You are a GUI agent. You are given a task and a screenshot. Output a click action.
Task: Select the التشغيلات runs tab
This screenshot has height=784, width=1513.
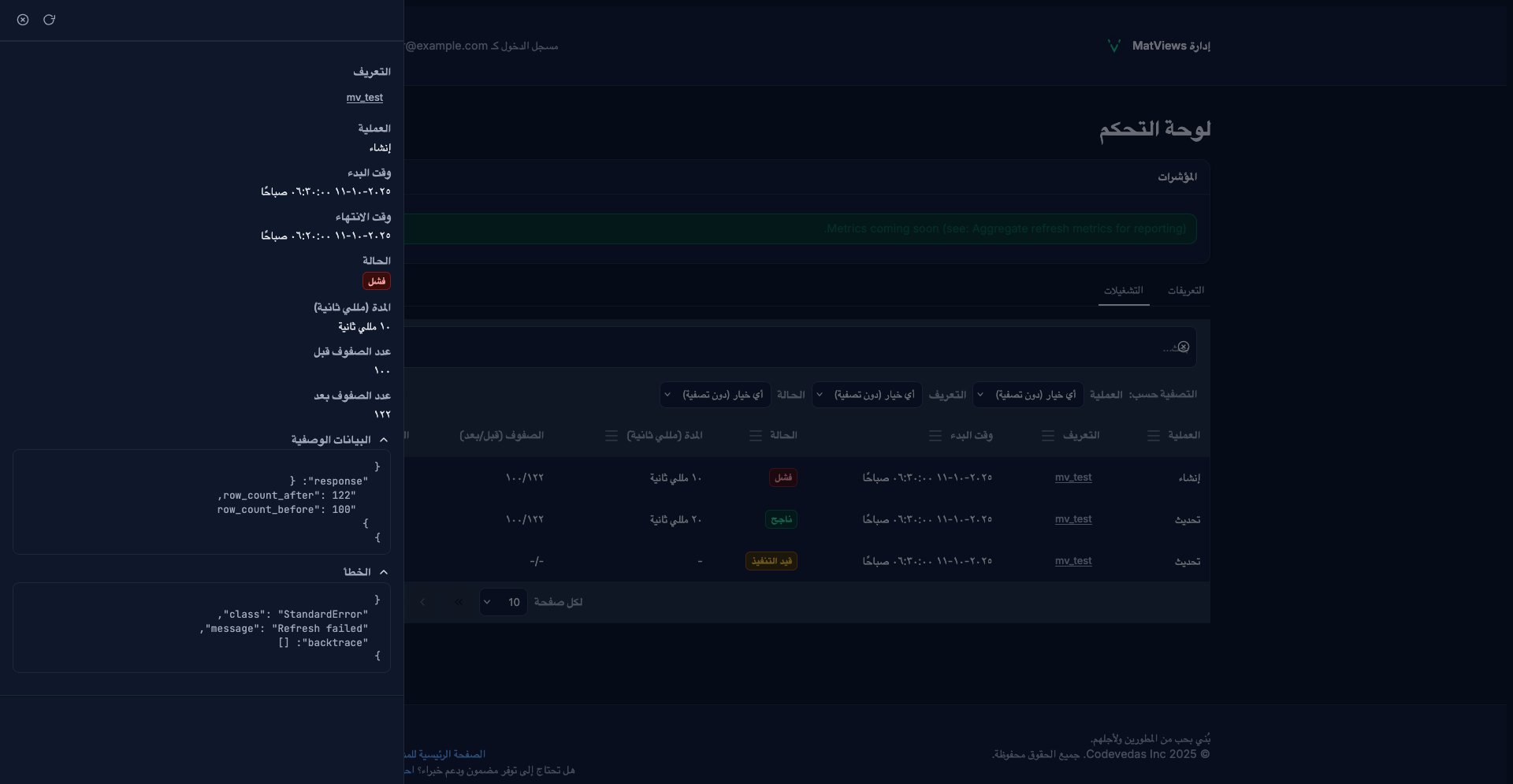(1123, 291)
